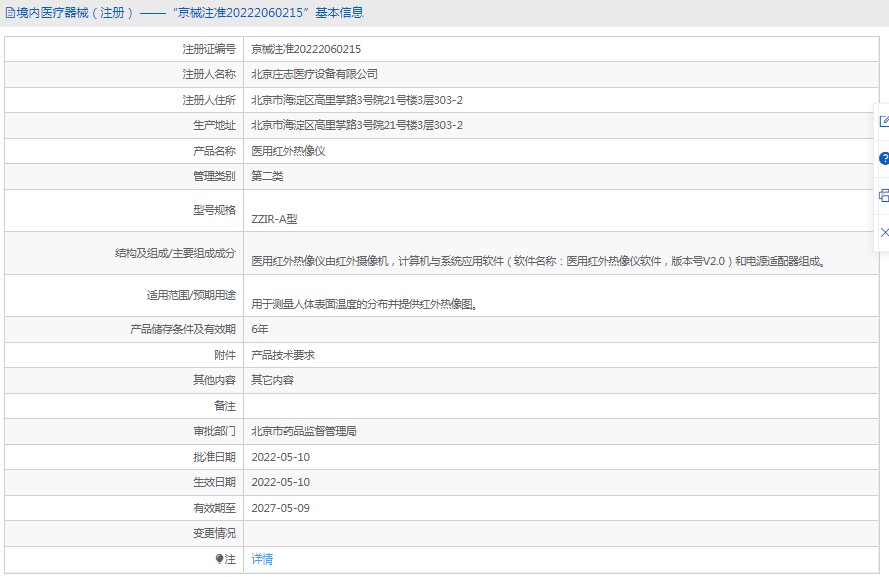Click the address value in the 注册人住所 row

click(x=357, y=100)
